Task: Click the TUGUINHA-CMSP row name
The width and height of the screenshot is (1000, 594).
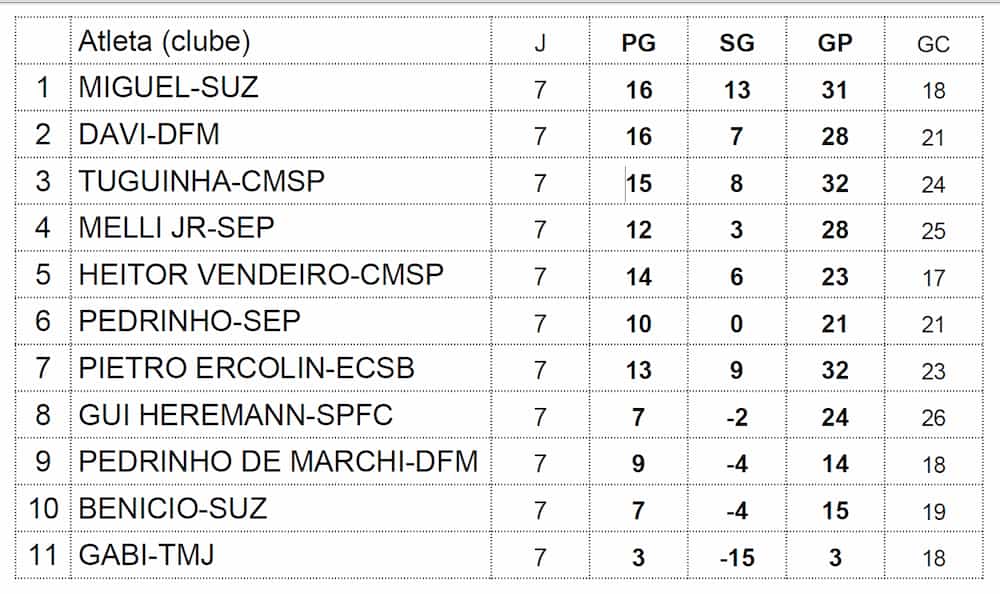Action: pos(202,182)
